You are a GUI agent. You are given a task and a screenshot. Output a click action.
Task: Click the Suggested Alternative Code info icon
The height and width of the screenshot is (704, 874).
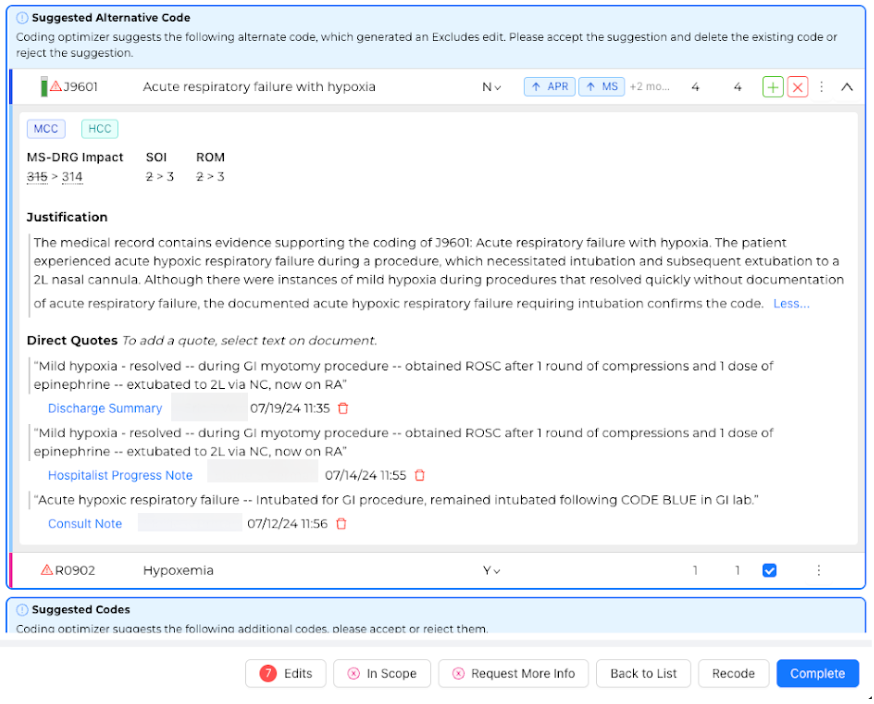tap(22, 18)
